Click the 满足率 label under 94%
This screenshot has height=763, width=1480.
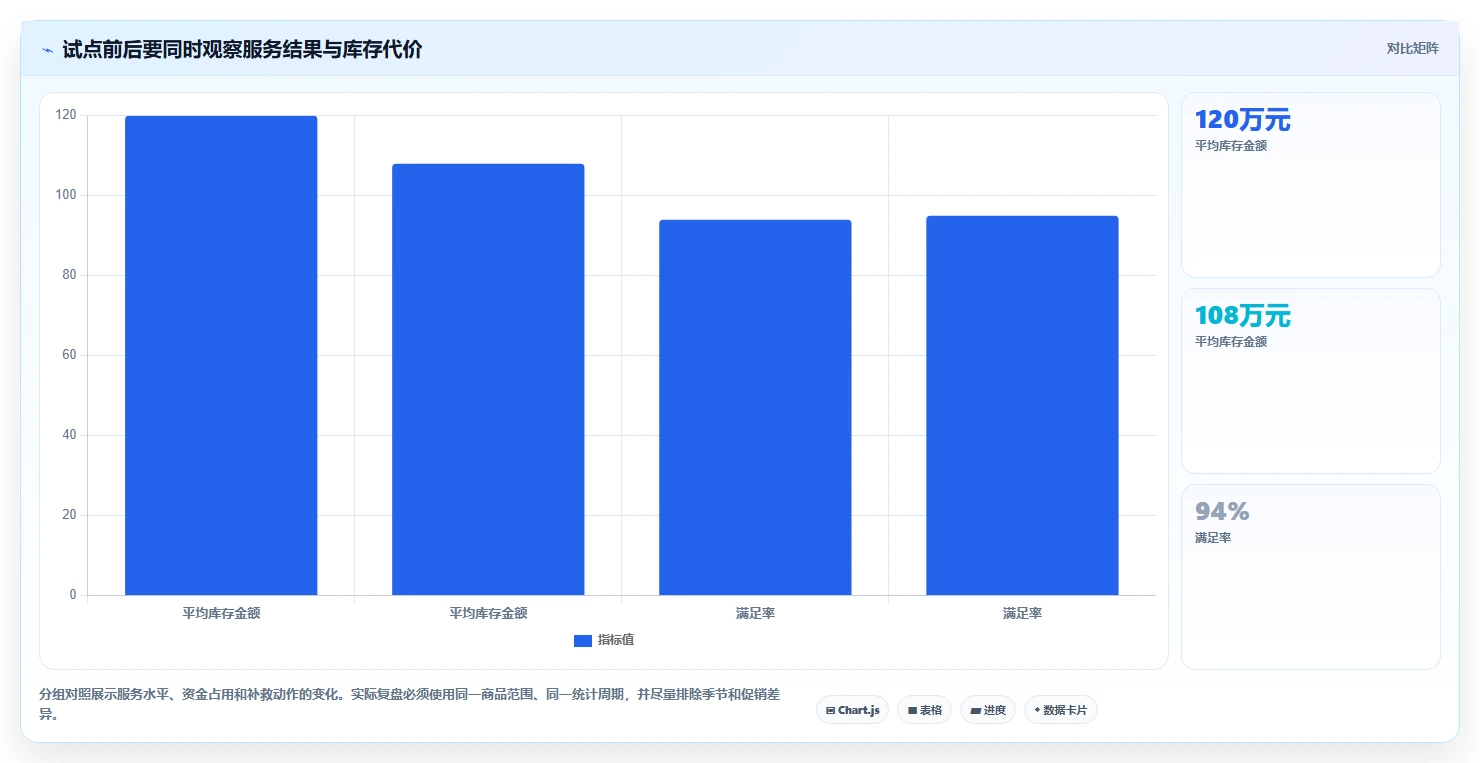click(x=1213, y=538)
